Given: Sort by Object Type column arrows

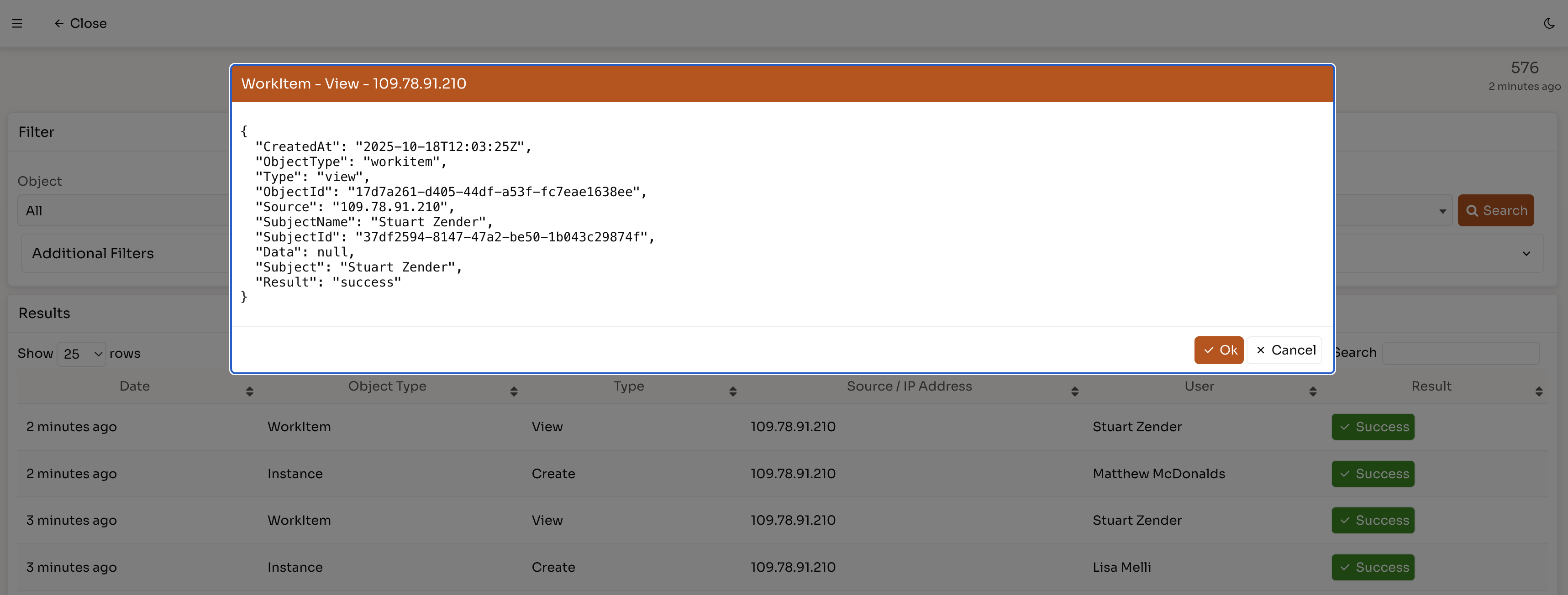Looking at the screenshot, I should point(514,391).
